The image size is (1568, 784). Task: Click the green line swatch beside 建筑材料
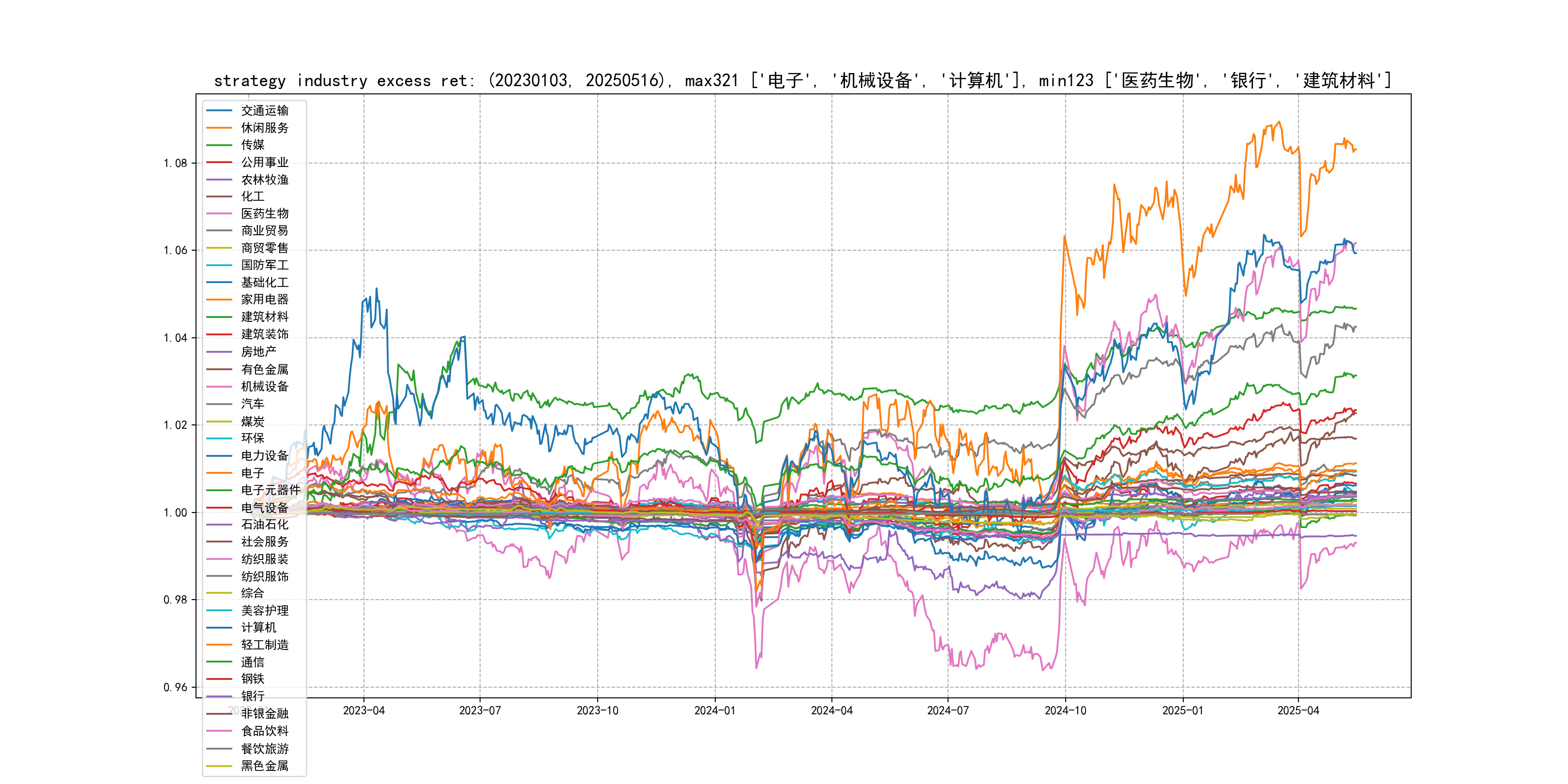click(x=219, y=317)
